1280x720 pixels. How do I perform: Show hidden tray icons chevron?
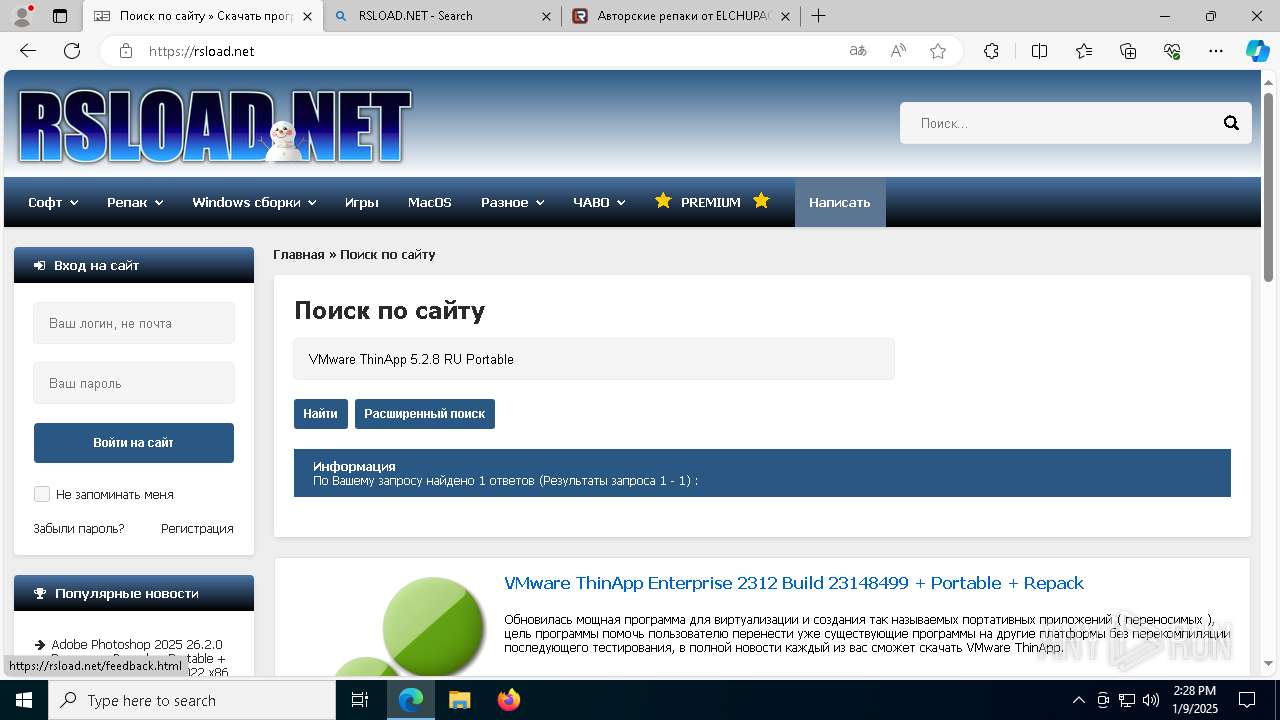coord(1078,700)
